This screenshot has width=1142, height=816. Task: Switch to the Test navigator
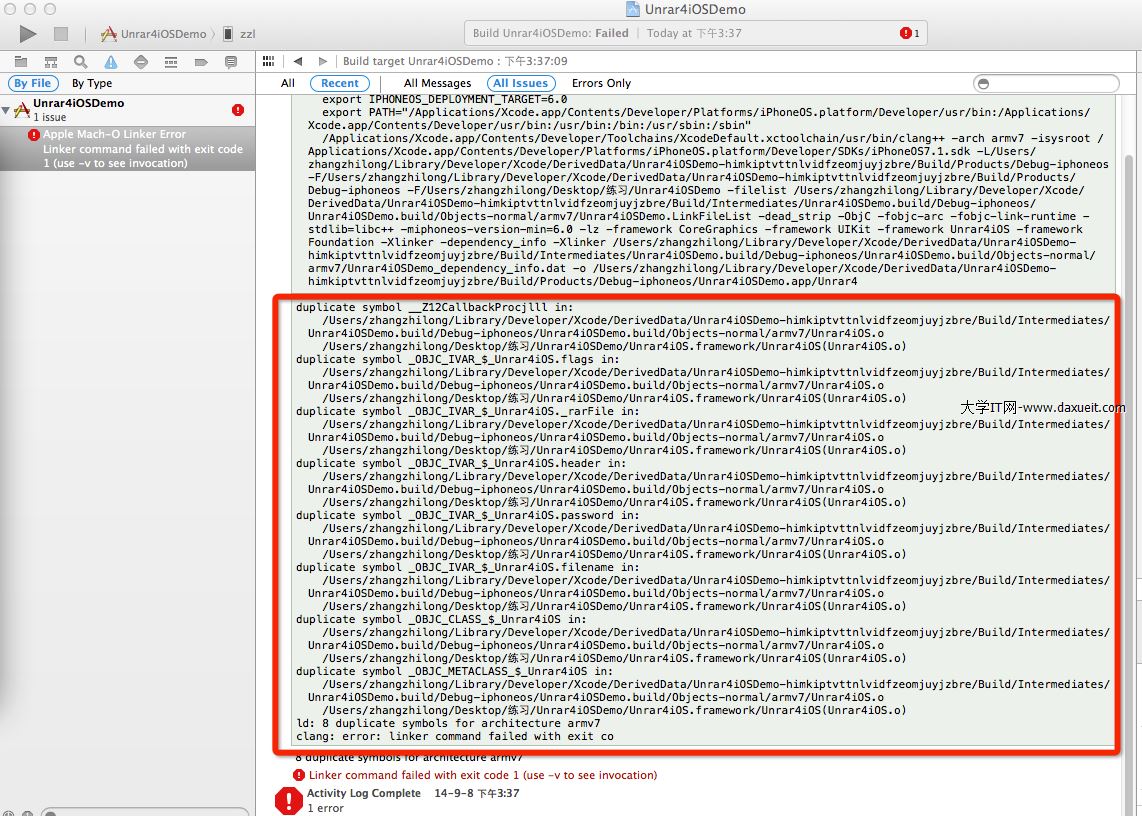click(x=141, y=62)
